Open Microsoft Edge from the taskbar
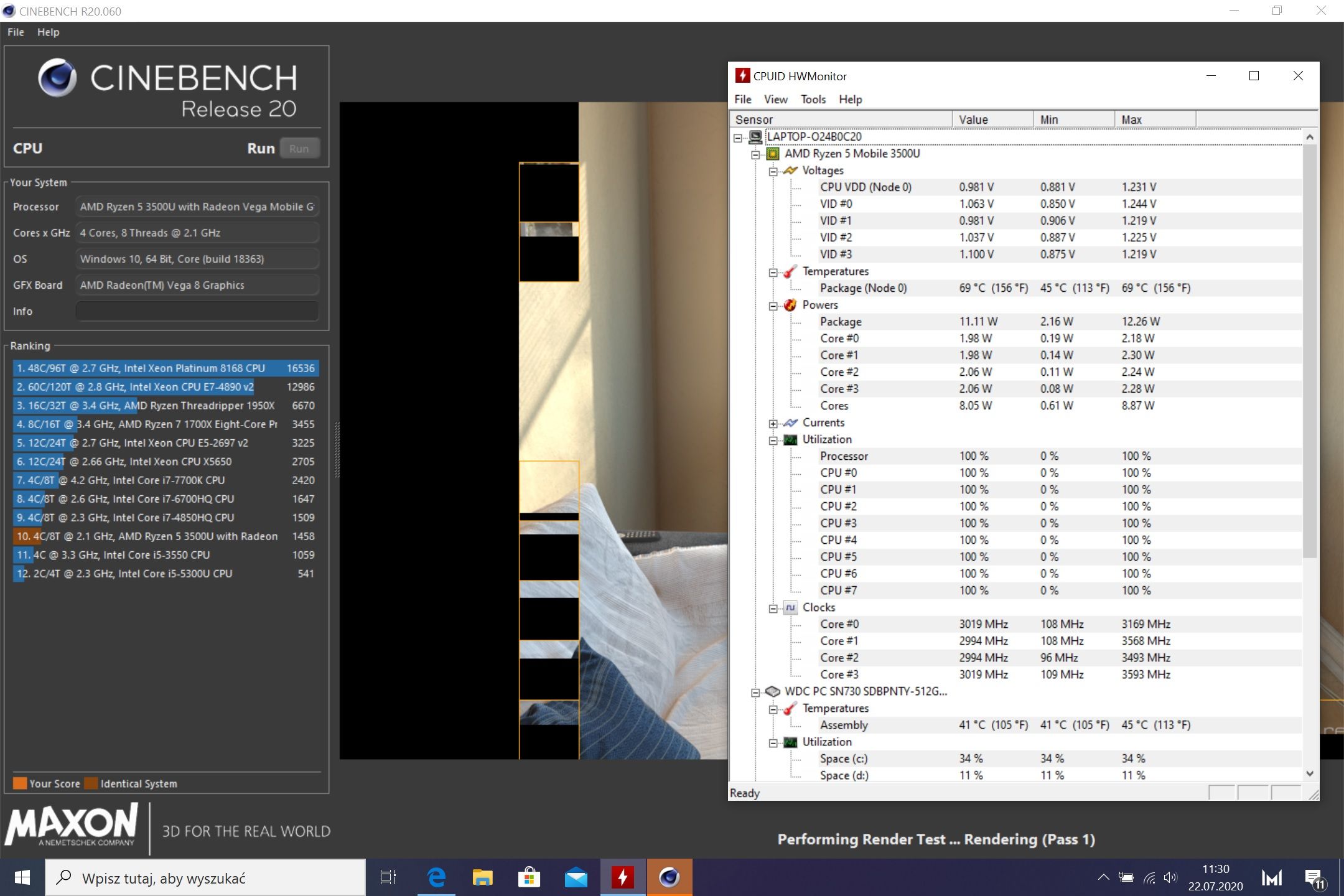 pos(436,878)
